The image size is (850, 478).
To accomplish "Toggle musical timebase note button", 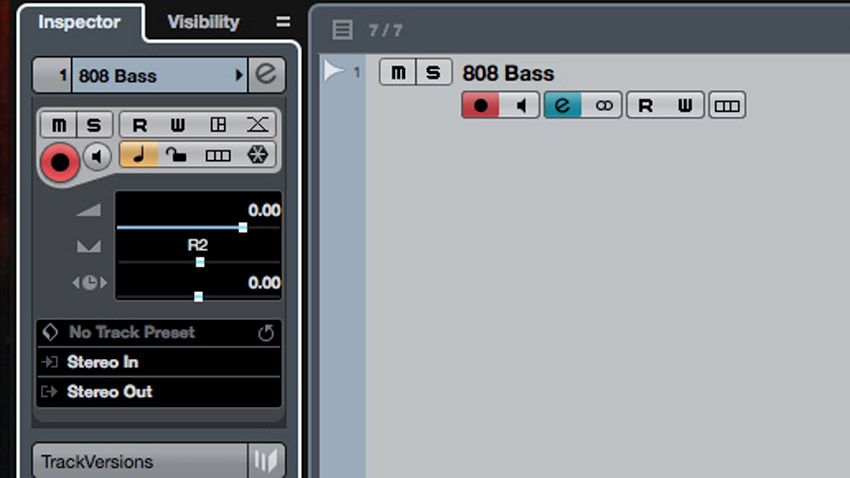I will tap(139, 155).
